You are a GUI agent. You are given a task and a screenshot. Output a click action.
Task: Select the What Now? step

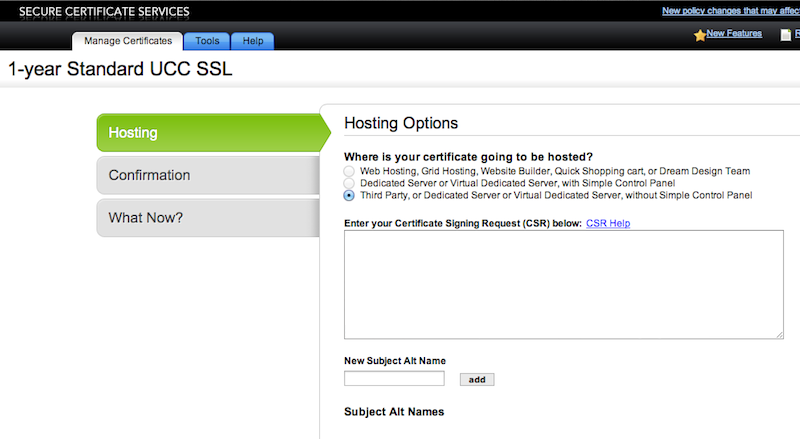(x=207, y=218)
